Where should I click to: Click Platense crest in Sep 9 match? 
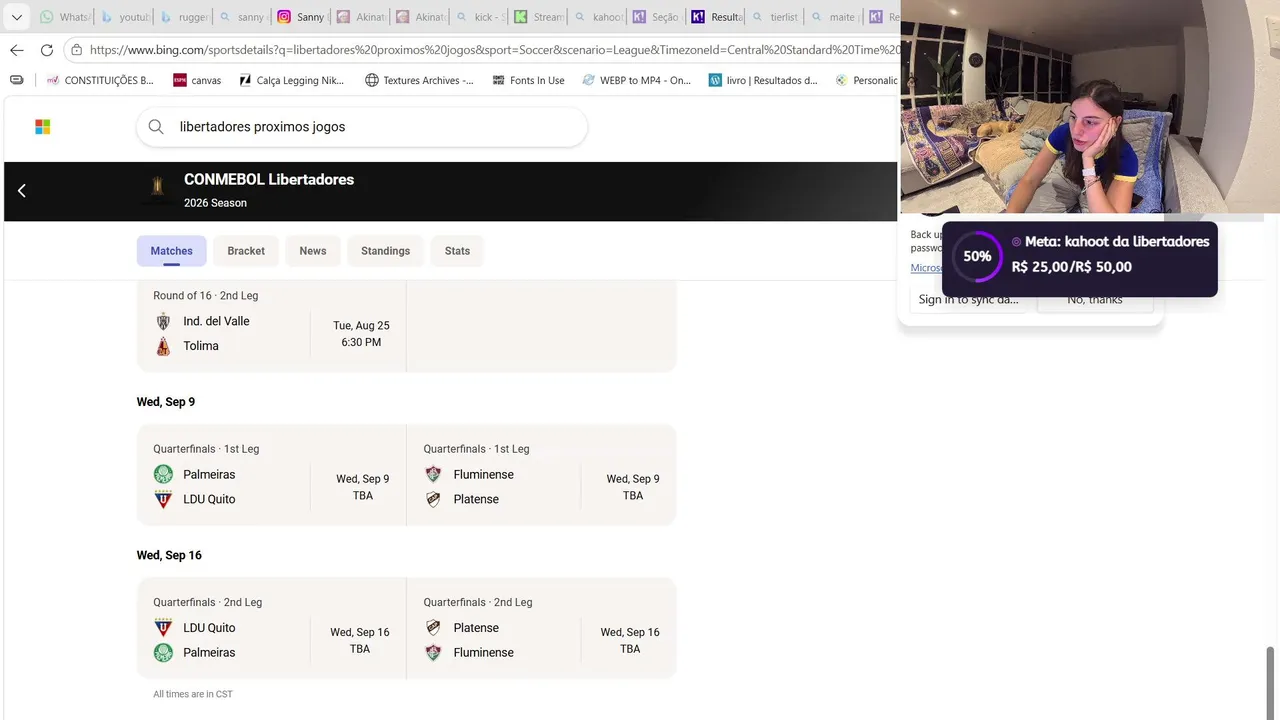point(433,499)
